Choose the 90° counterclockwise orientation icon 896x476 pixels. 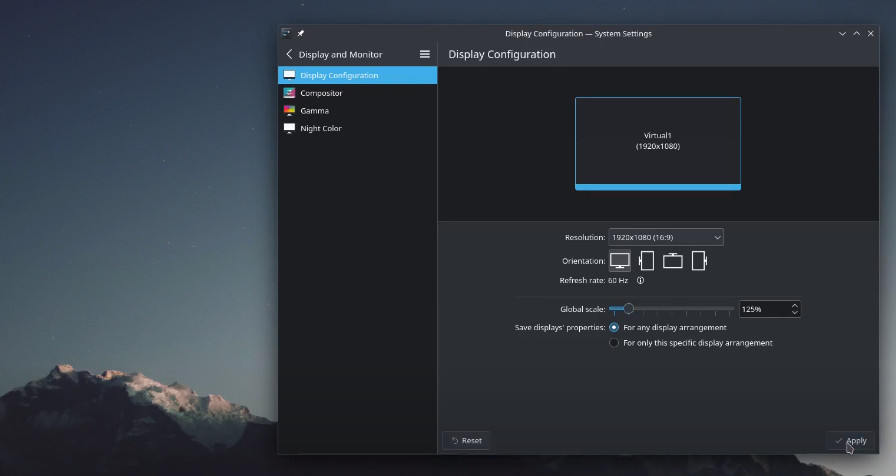(699, 261)
